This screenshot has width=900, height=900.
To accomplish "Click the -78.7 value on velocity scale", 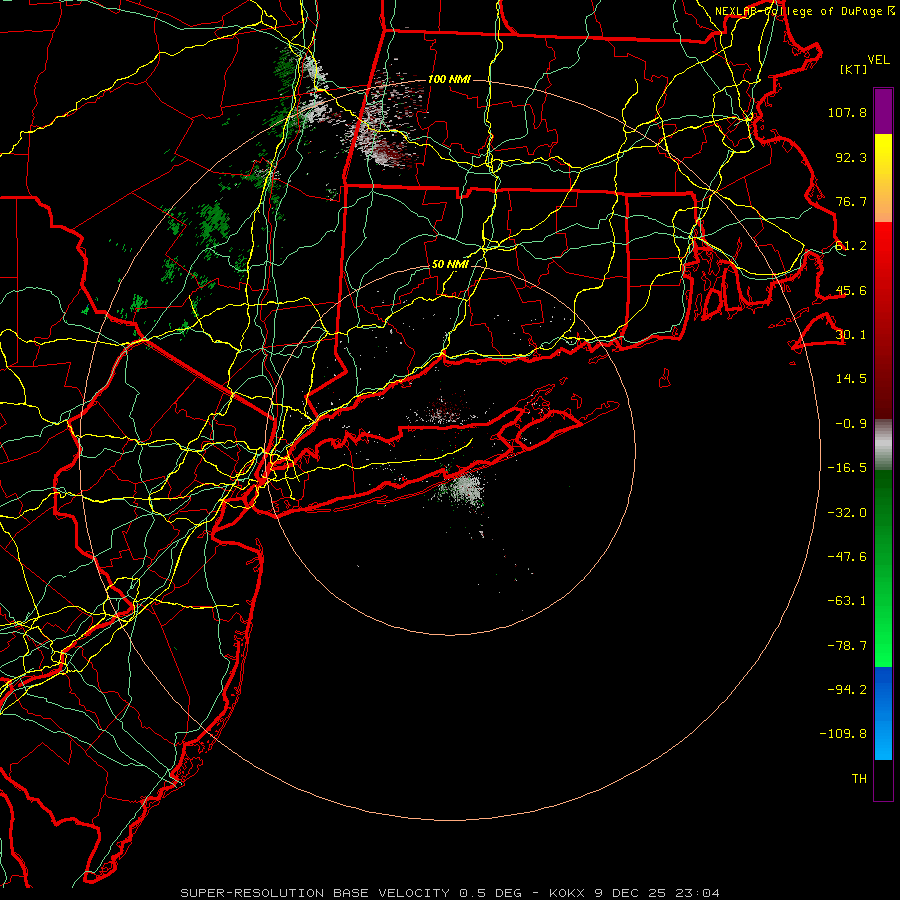I will pos(847,646).
